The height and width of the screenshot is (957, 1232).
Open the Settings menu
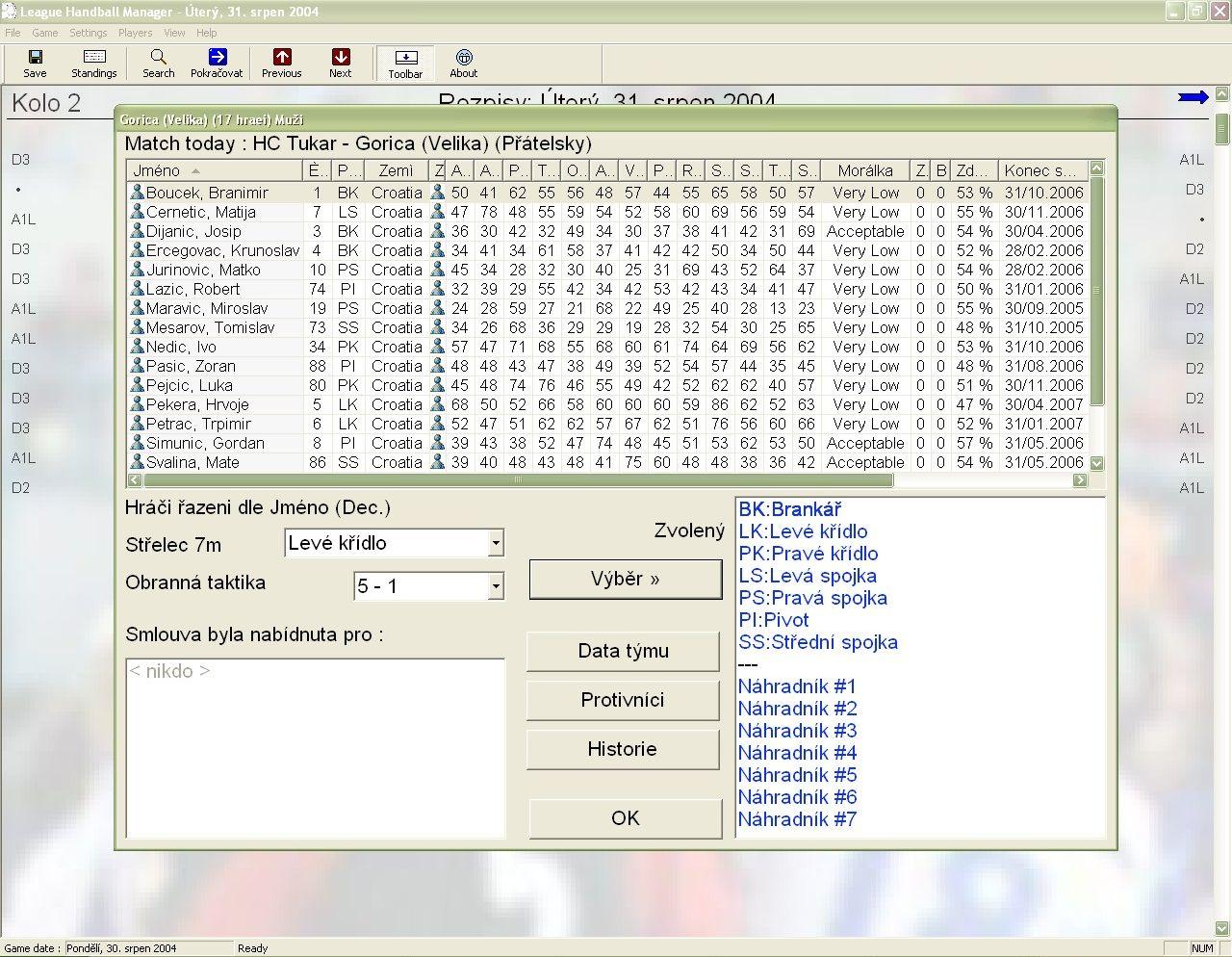point(88,33)
